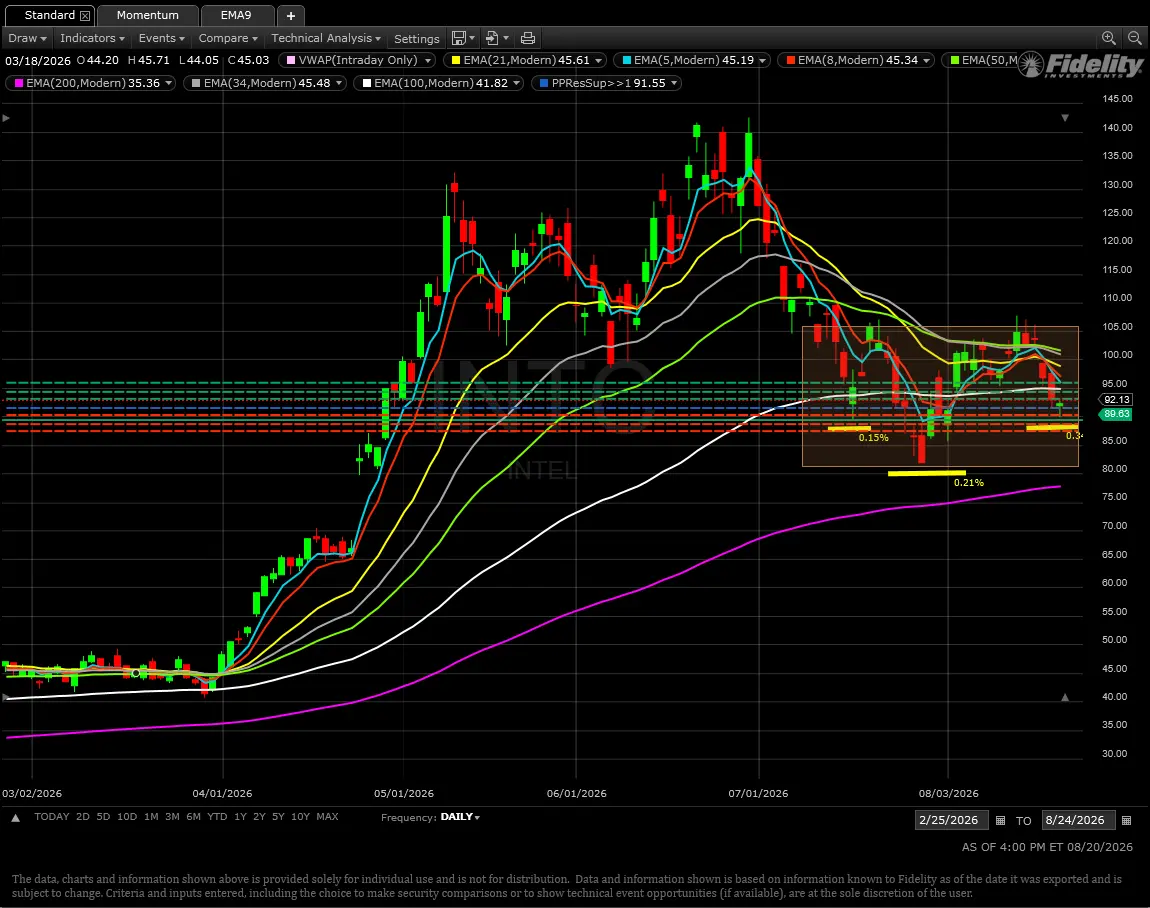Set range to 5Y
Image resolution: width=1150 pixels, height=908 pixels.
point(278,816)
